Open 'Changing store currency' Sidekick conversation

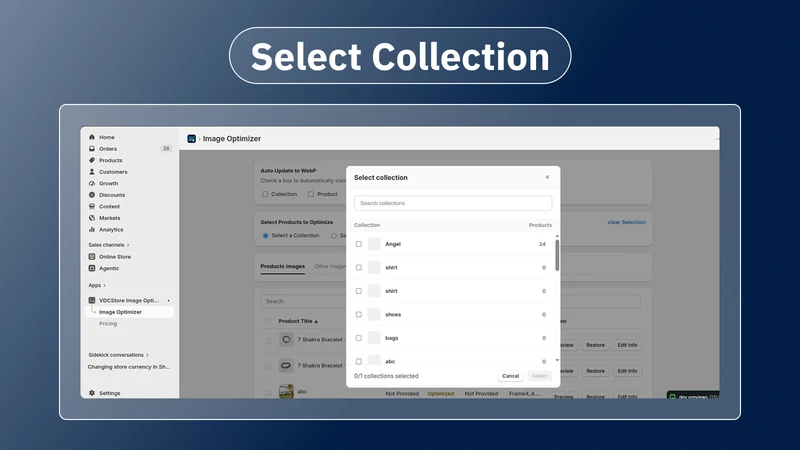[129, 367]
